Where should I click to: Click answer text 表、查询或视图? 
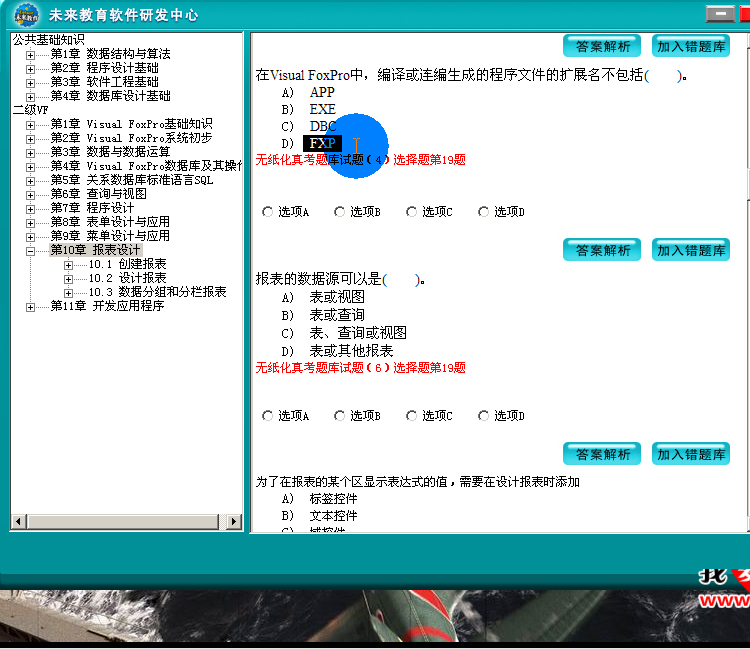click(x=358, y=333)
